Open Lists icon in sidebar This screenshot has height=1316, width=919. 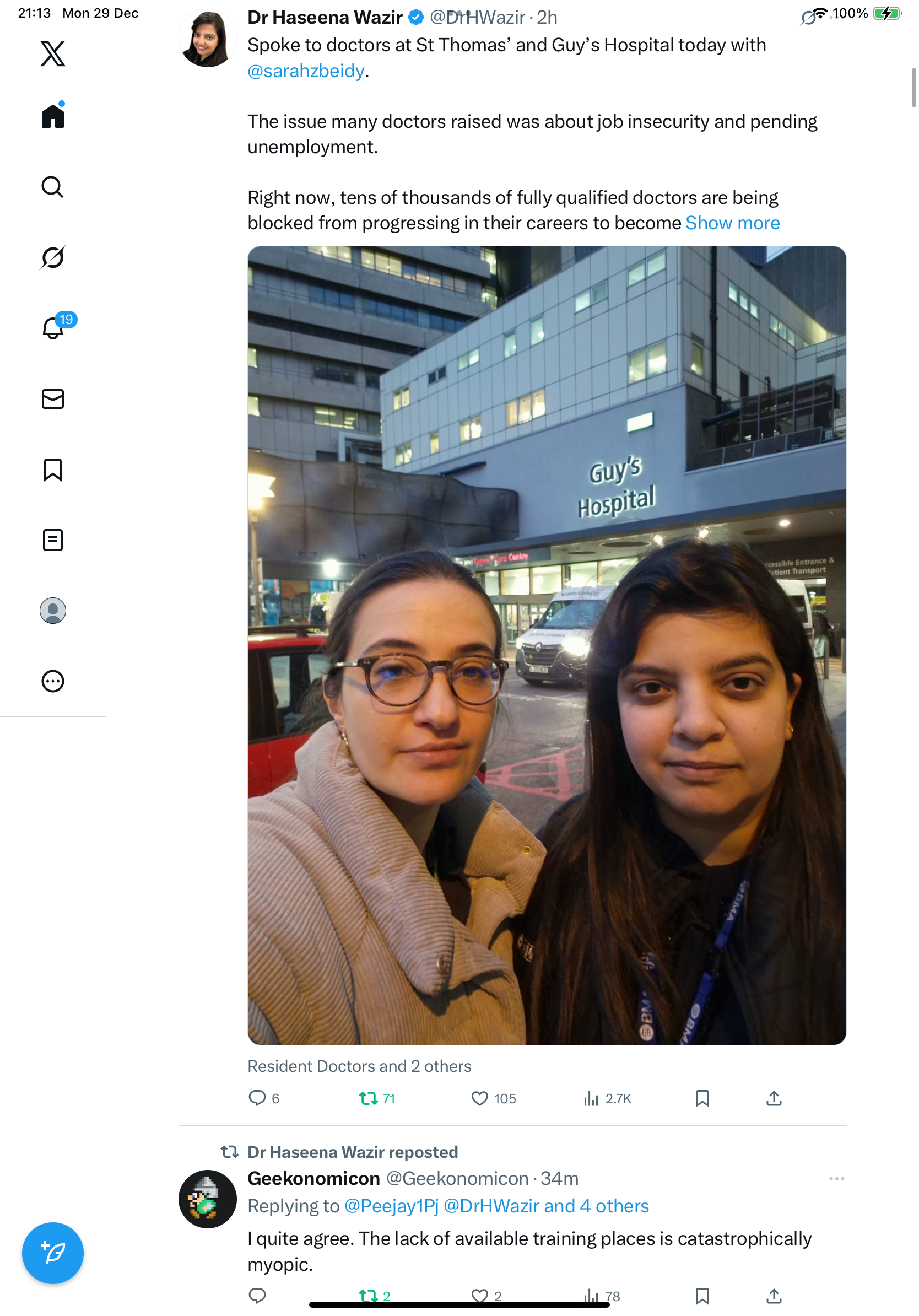[53, 540]
